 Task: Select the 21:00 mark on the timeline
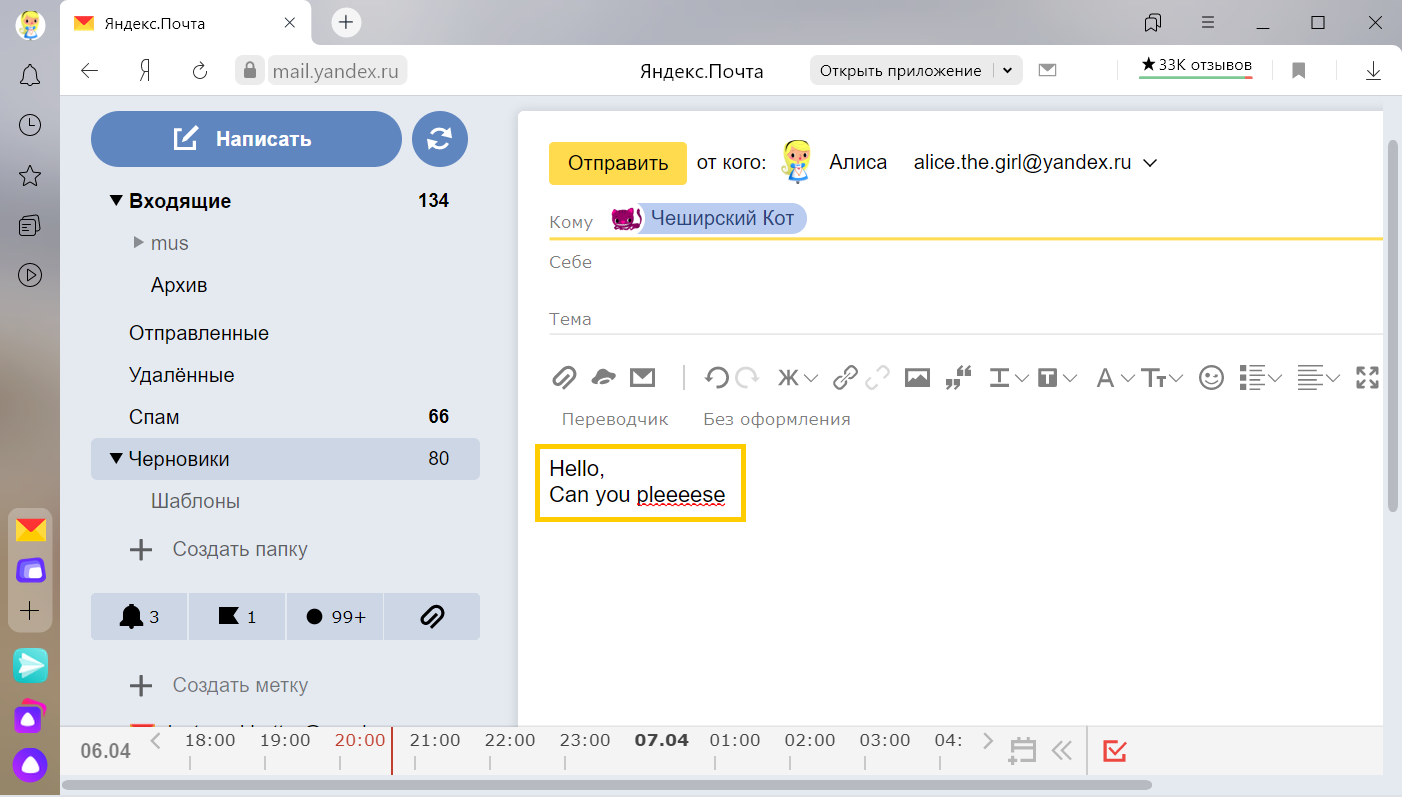click(x=435, y=741)
